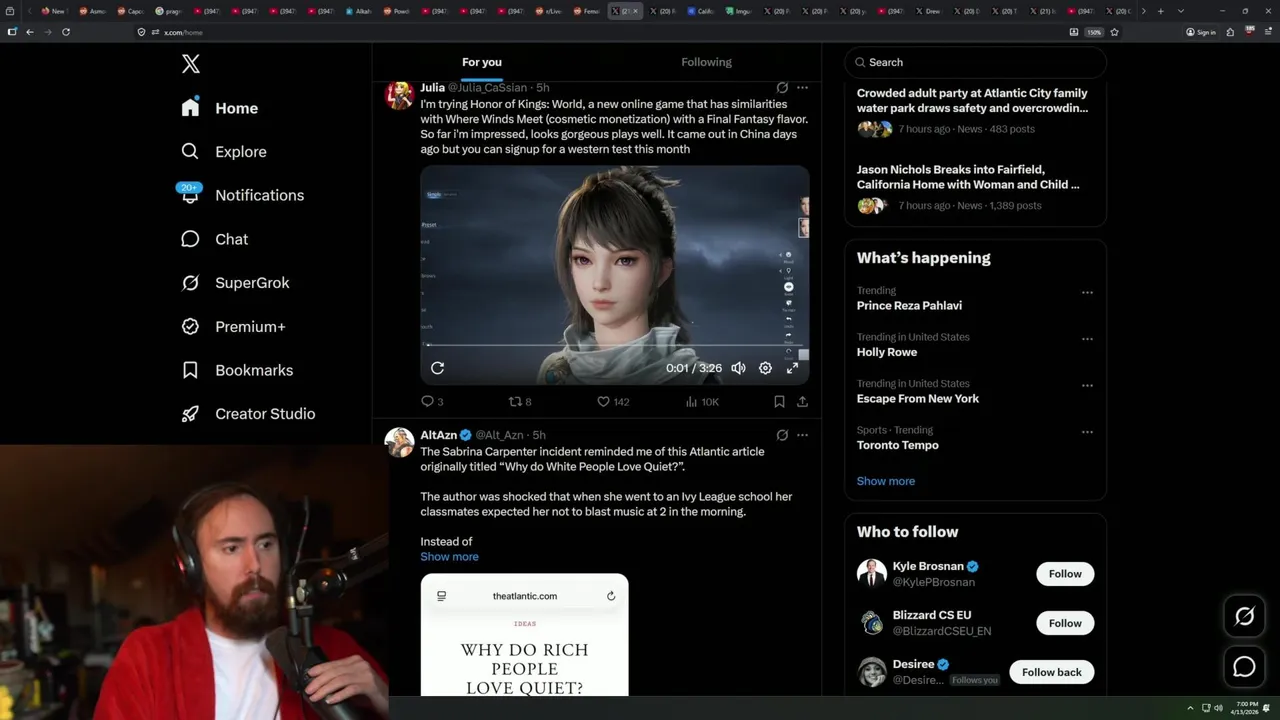Open the floating chat bubble button

tap(1244, 666)
